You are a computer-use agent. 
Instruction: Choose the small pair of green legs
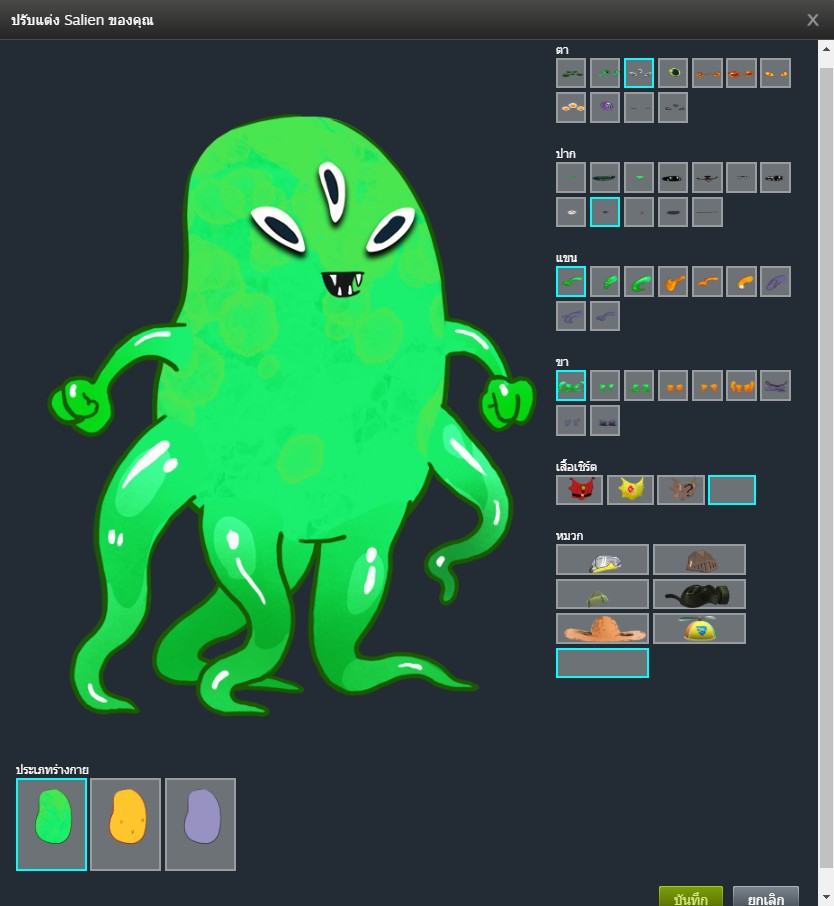(605, 385)
